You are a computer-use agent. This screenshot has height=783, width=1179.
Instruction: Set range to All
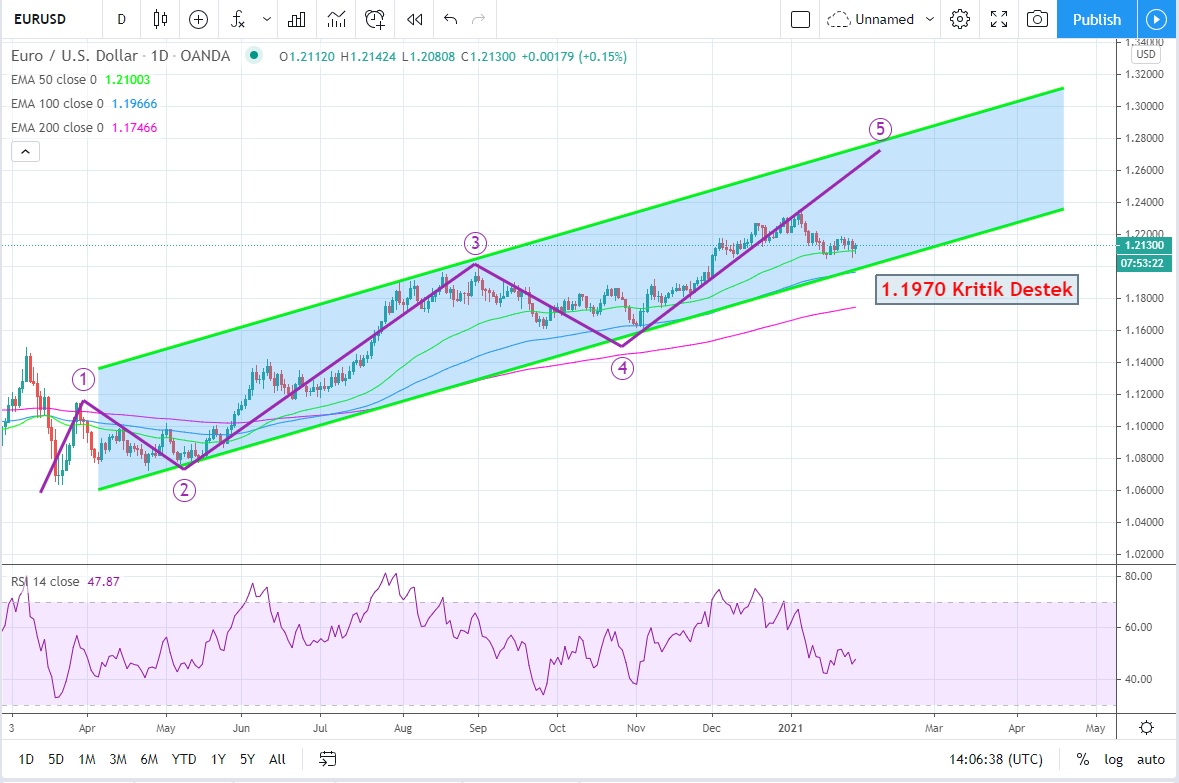tap(277, 759)
